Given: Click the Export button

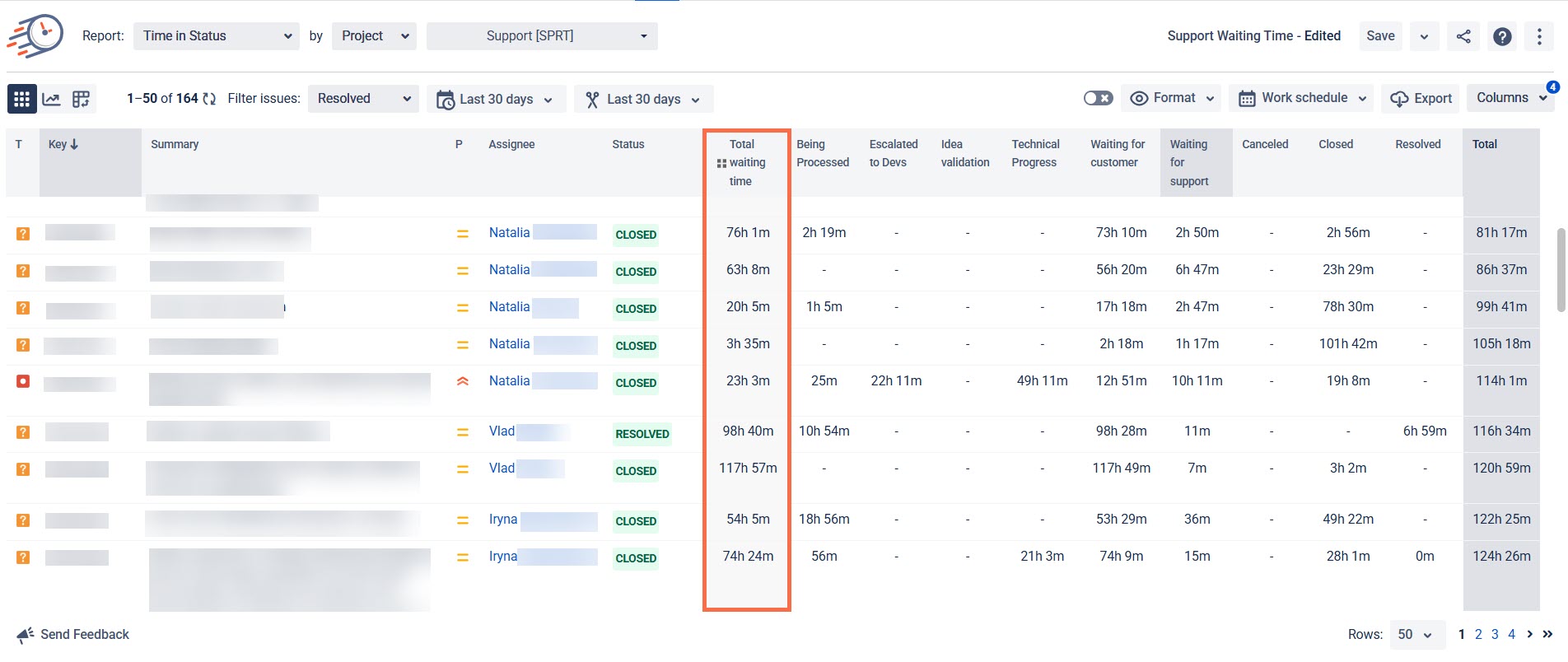Looking at the screenshot, I should click(1421, 98).
